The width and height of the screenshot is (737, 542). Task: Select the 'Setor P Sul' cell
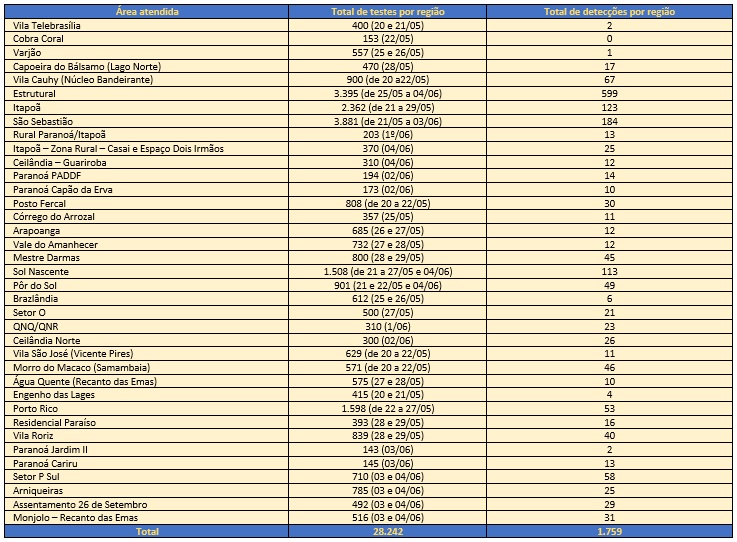(x=147, y=477)
